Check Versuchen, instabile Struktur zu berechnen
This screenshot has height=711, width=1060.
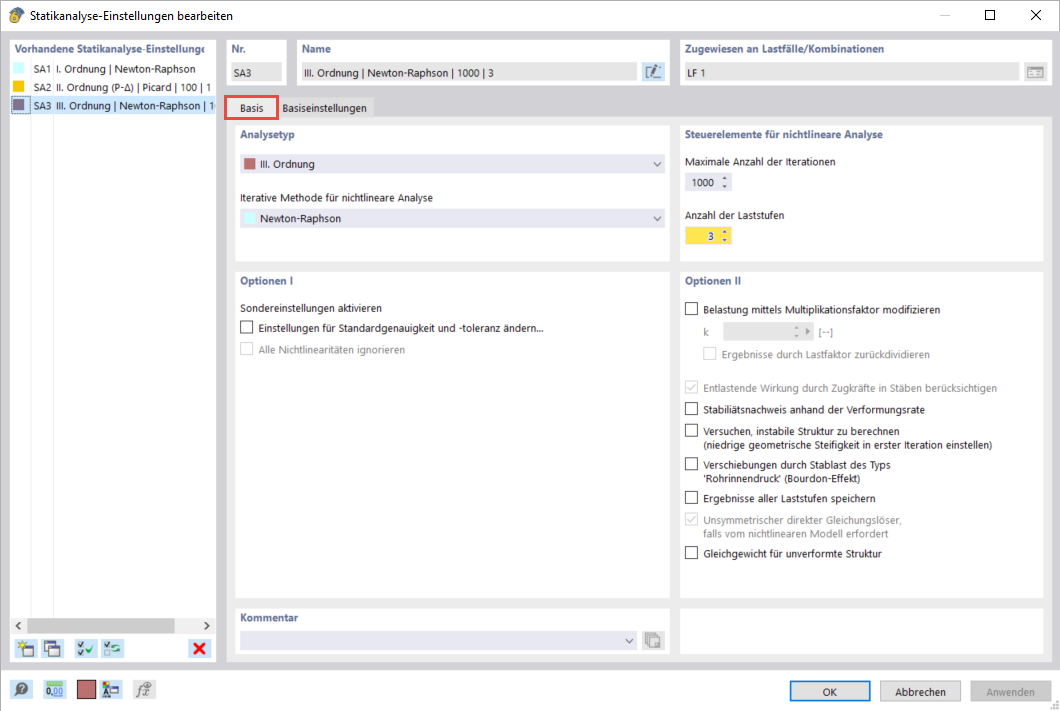coord(692,431)
